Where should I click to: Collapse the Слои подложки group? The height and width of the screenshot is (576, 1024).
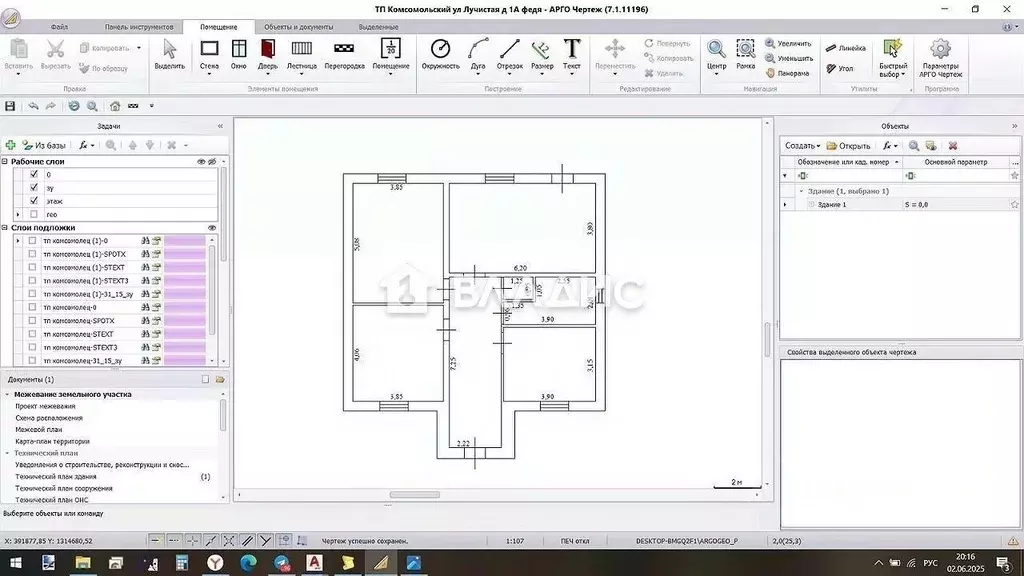pos(5,228)
